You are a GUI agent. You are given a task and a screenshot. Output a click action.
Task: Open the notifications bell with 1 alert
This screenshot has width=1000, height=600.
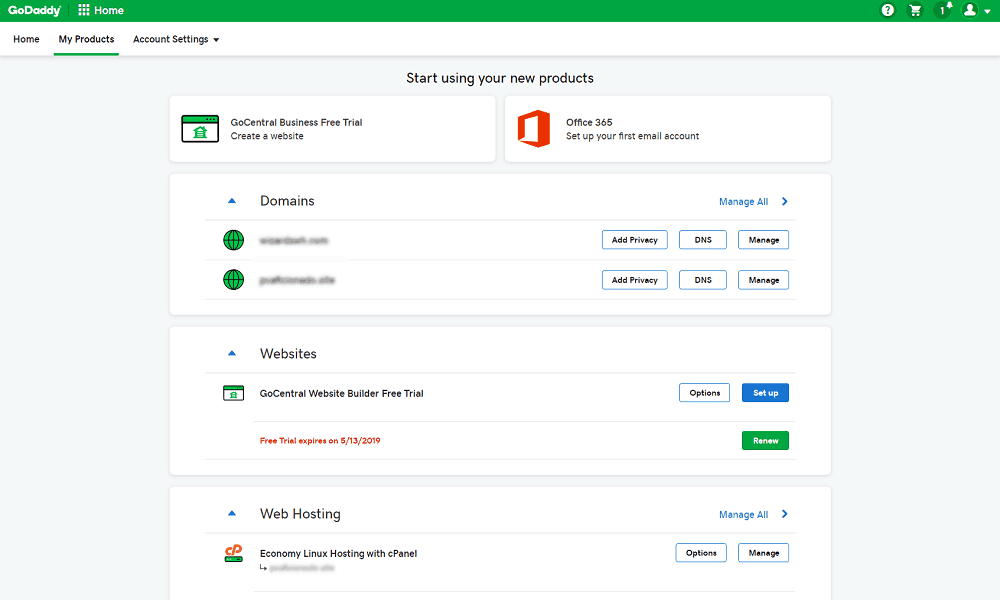pyautogui.click(x=943, y=10)
